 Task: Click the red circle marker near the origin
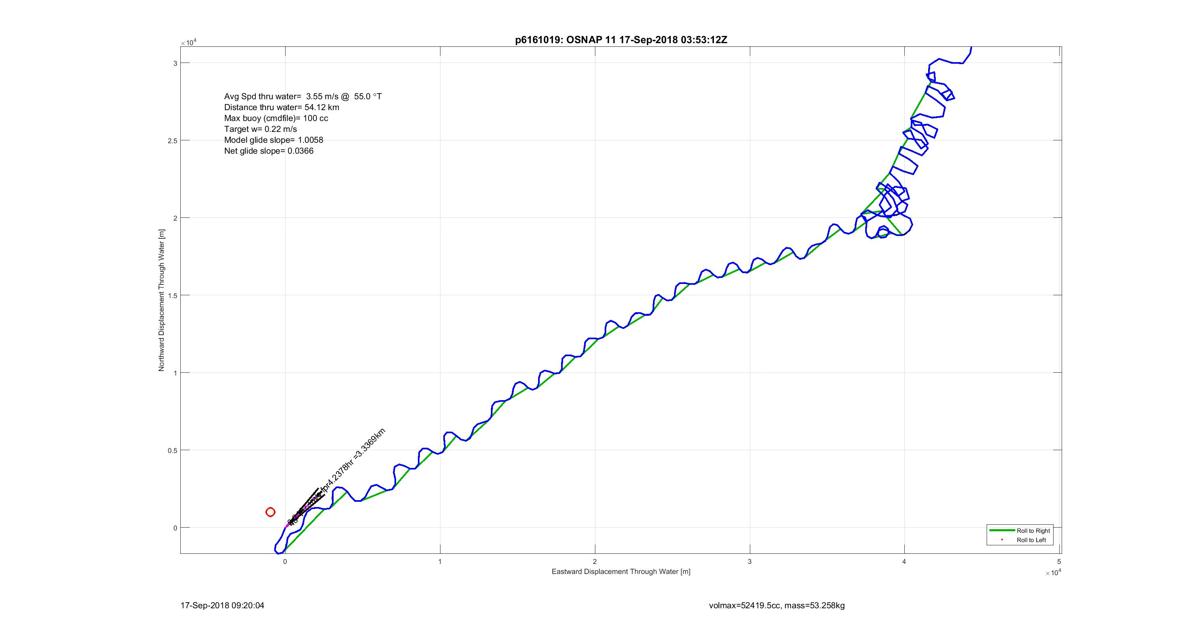click(270, 512)
